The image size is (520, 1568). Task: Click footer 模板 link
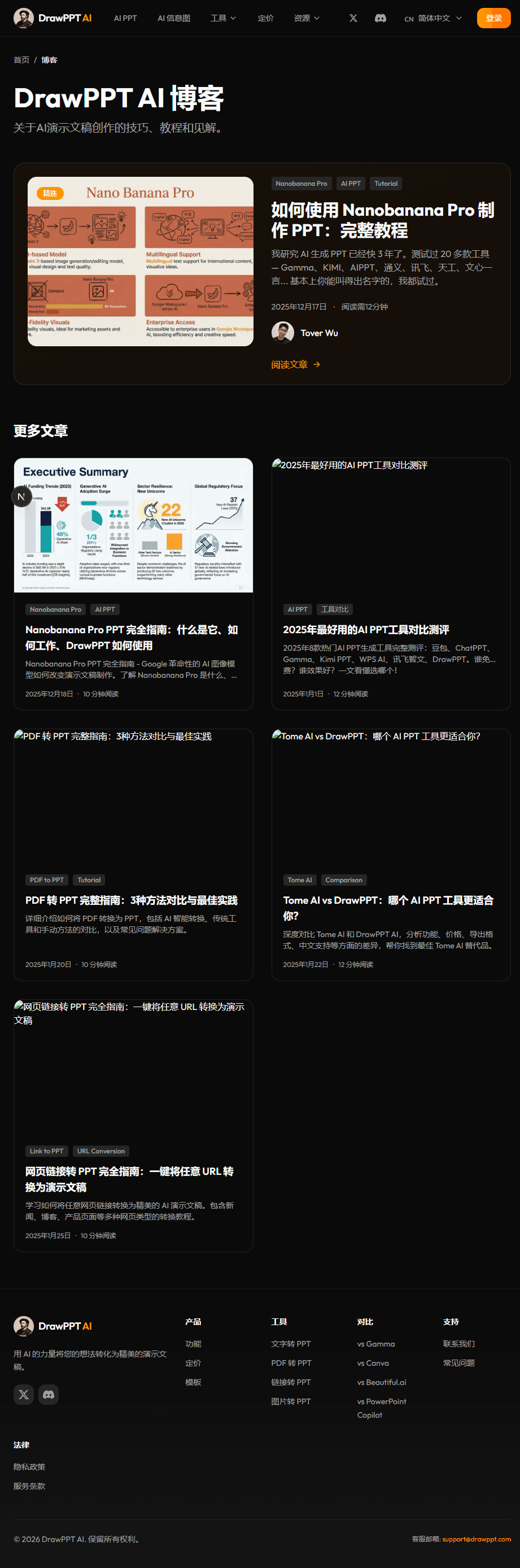pos(194,1382)
